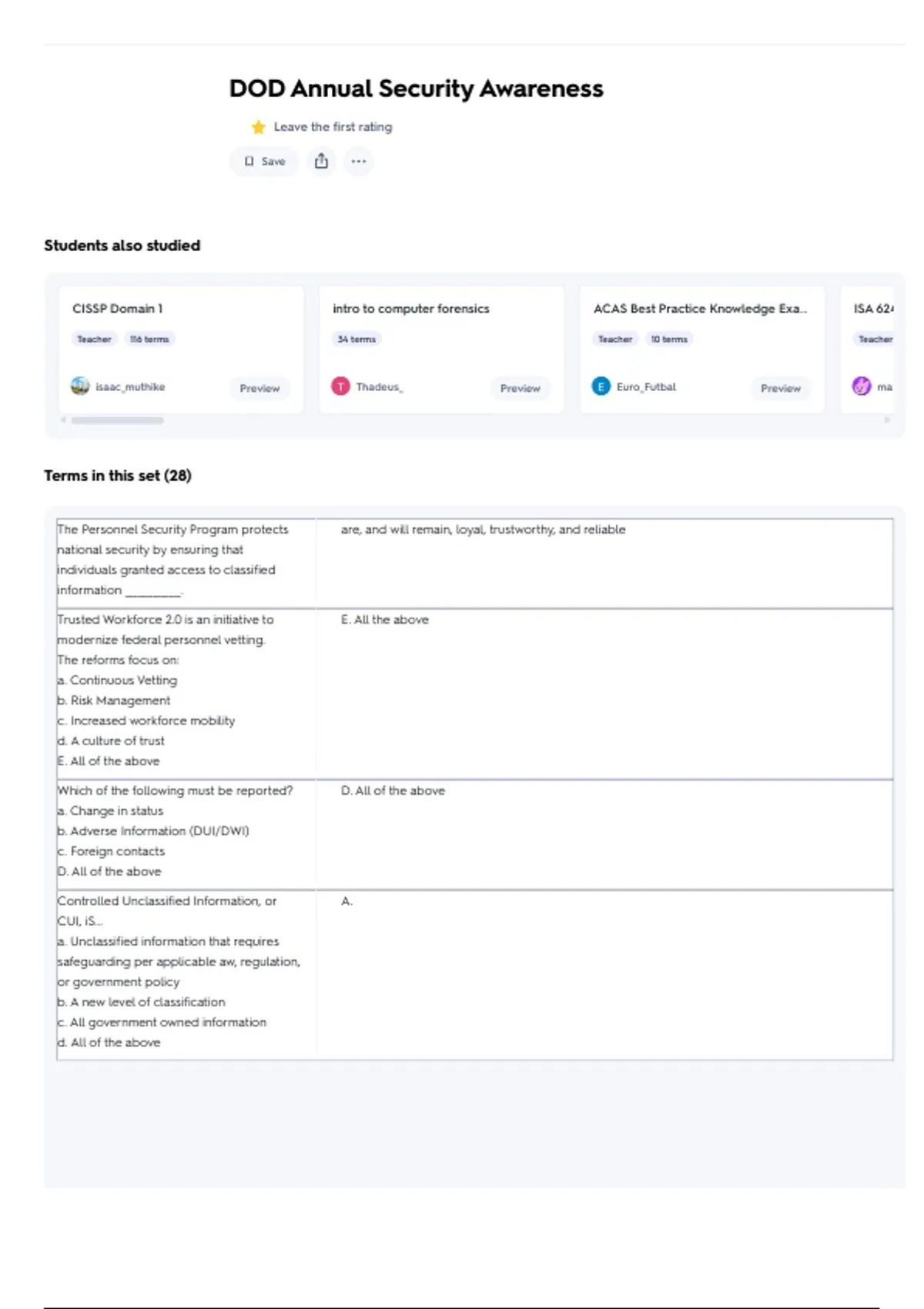924x1309 pixels.
Task: Click "Leave the first rating" link
Action: pyautogui.click(x=333, y=127)
